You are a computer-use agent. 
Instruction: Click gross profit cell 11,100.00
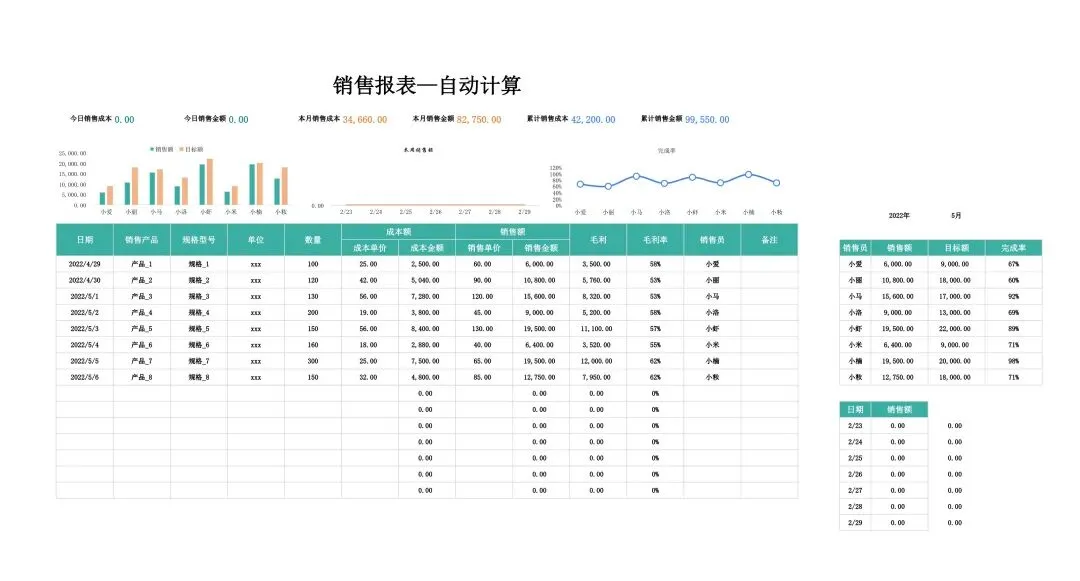click(x=596, y=329)
